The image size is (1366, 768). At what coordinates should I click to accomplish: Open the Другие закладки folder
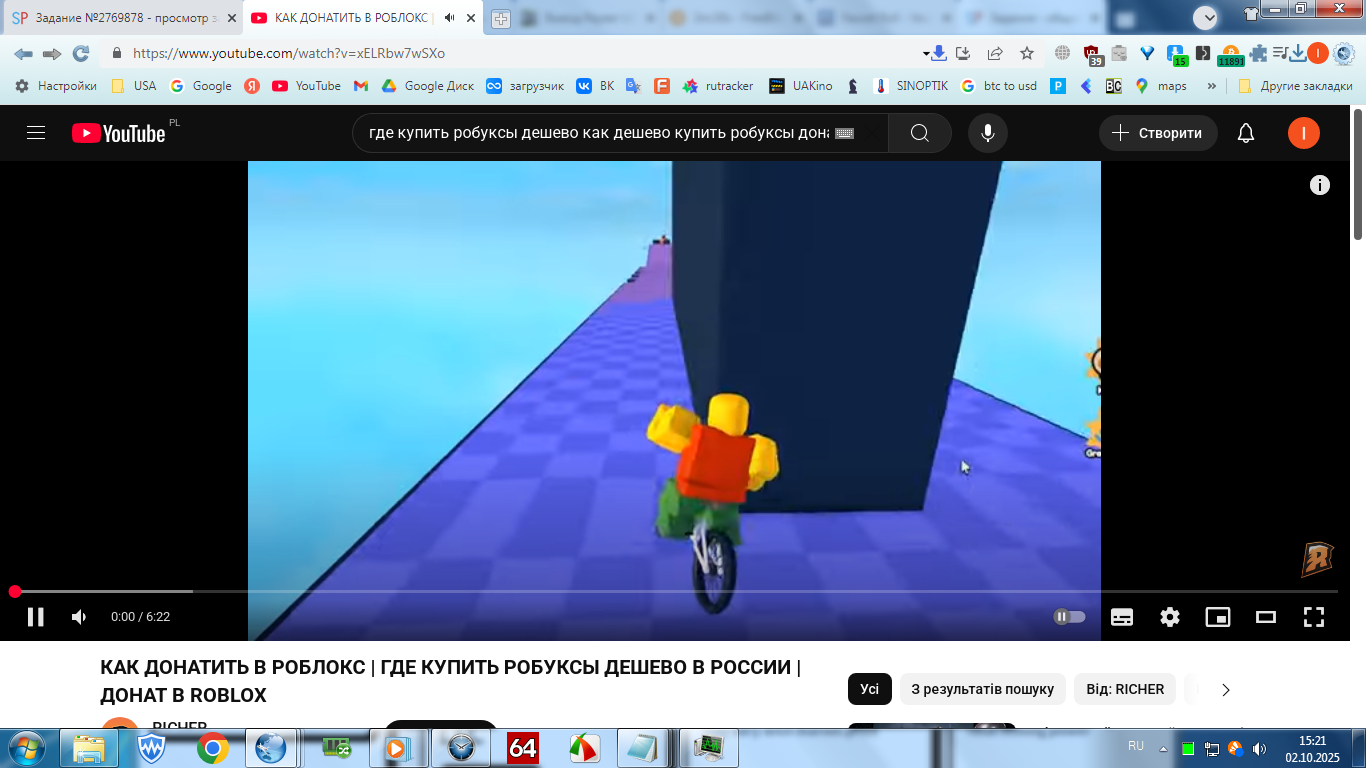point(1295,86)
